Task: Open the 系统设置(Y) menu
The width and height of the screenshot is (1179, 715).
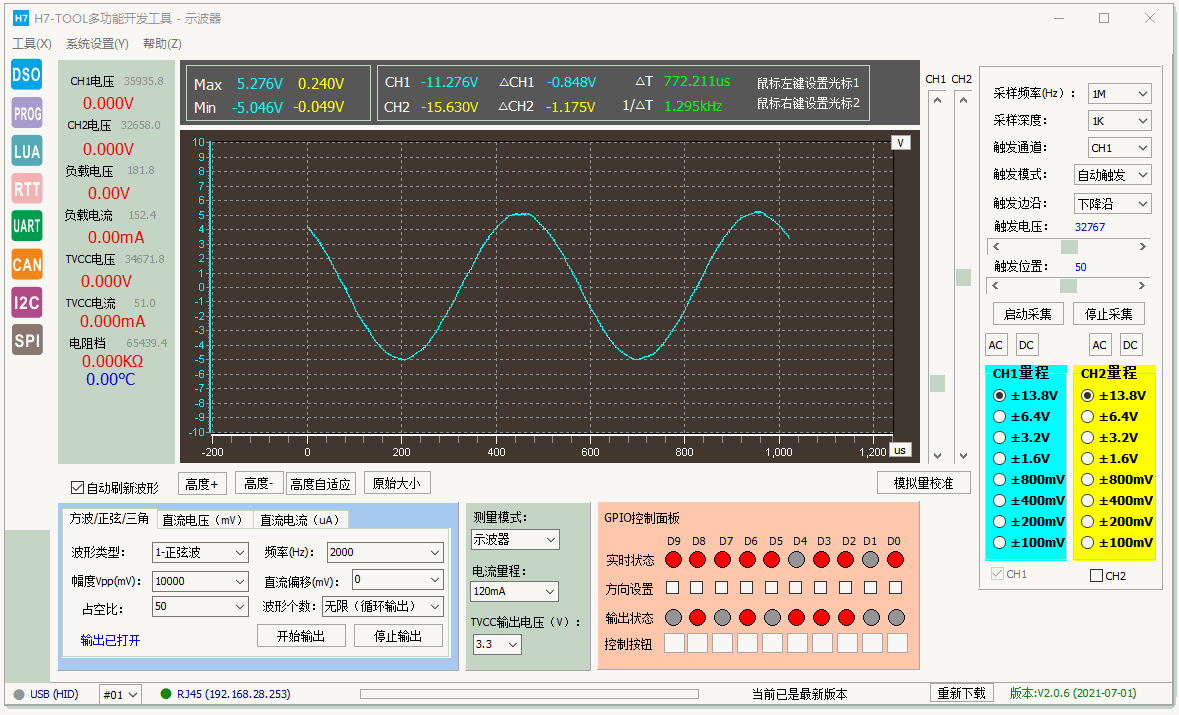Action: (97, 44)
